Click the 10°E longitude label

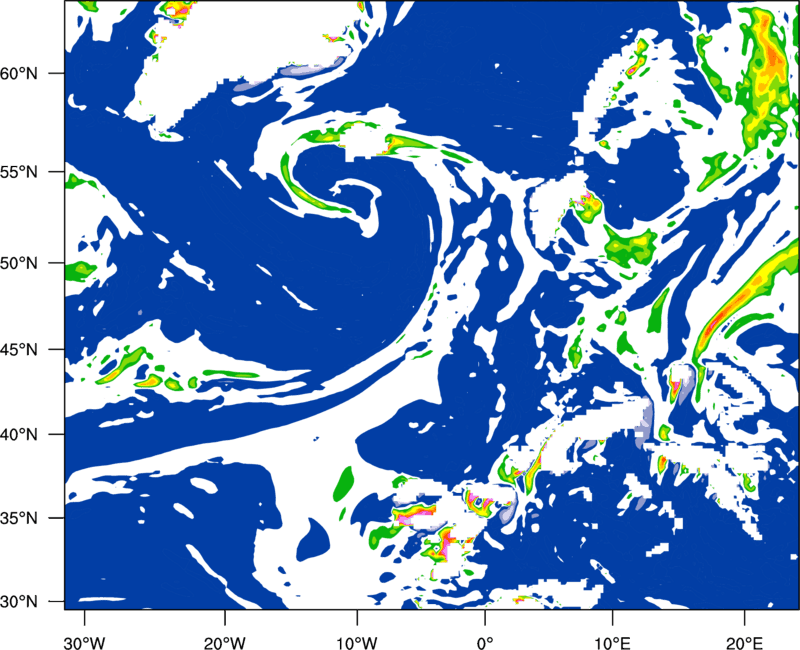612,643
